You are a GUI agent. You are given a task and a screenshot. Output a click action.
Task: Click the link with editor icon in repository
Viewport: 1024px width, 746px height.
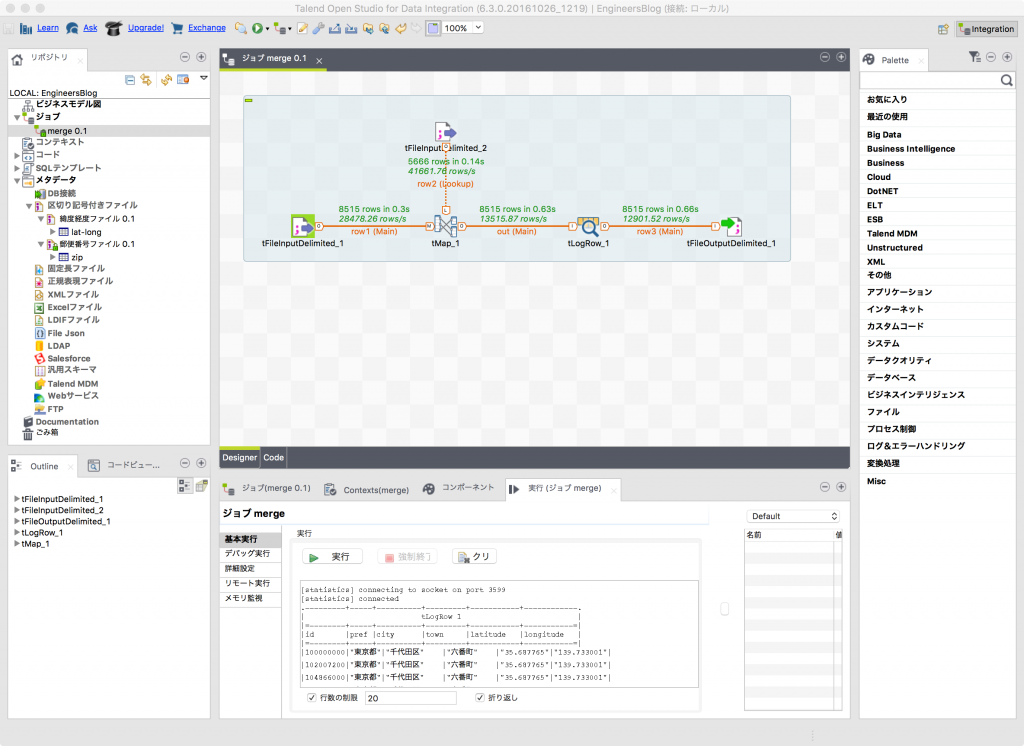146,80
